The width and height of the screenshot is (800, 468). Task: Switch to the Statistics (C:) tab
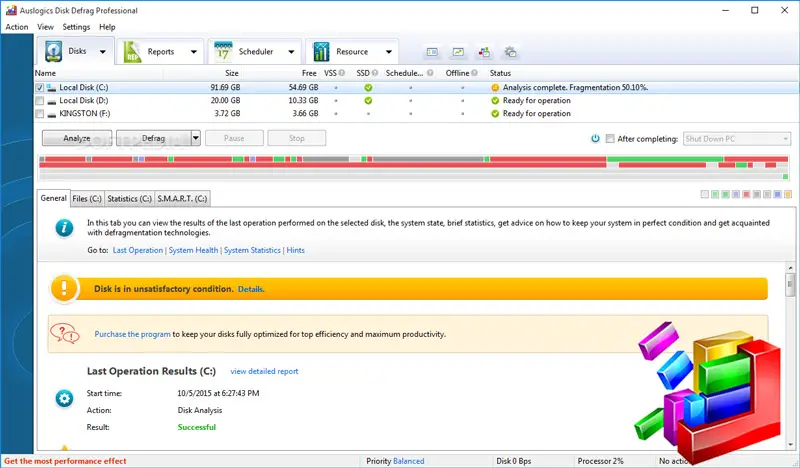coord(130,199)
